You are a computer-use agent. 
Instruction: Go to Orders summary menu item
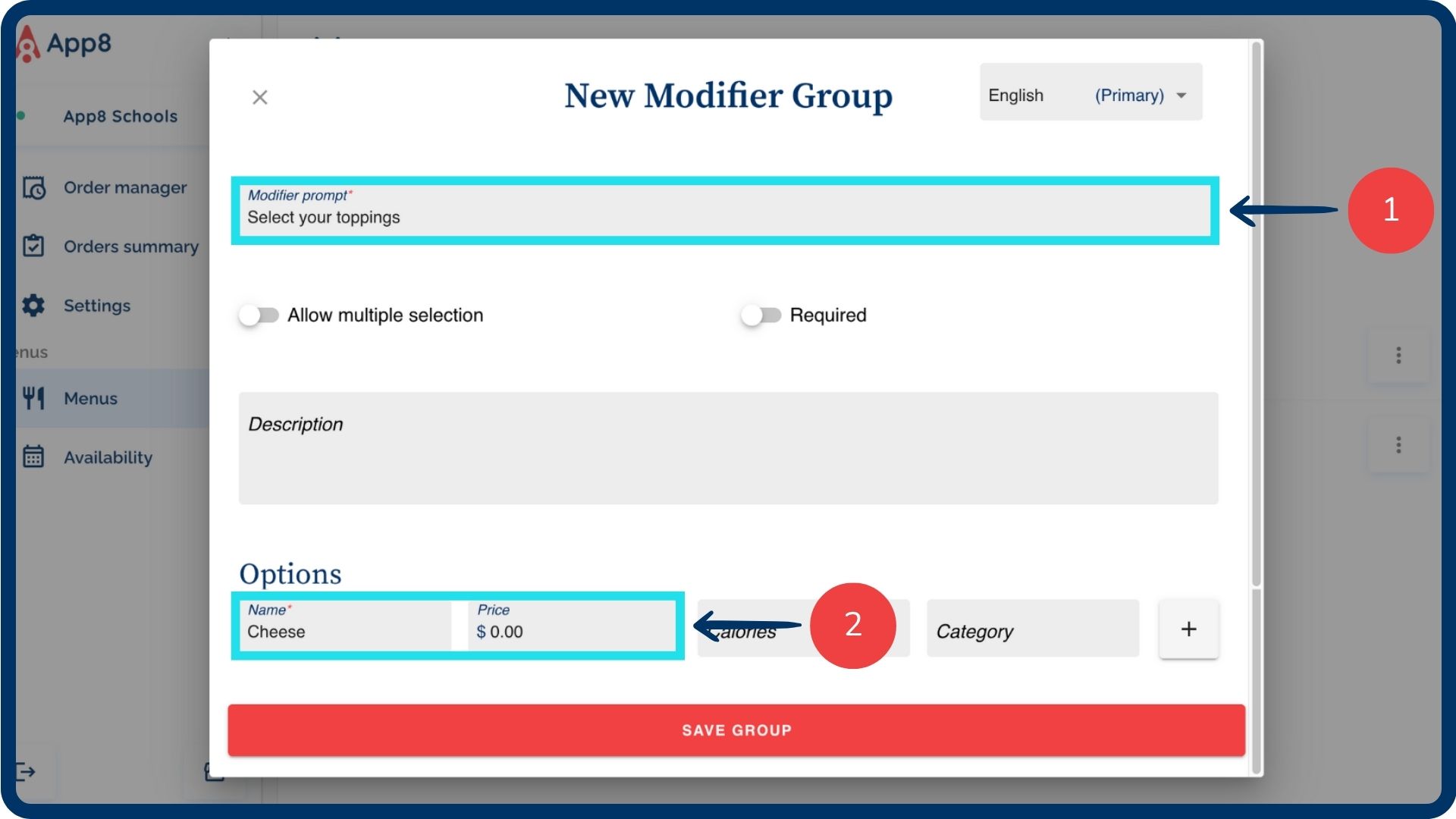point(130,246)
